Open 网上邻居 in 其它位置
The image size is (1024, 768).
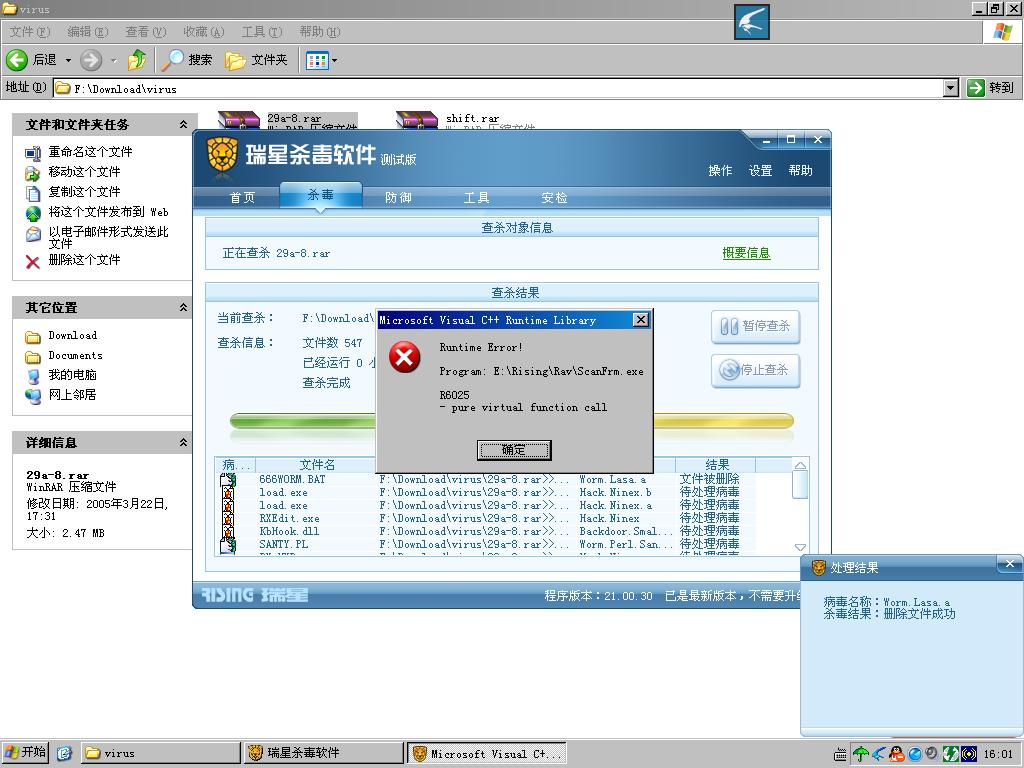tap(72, 394)
